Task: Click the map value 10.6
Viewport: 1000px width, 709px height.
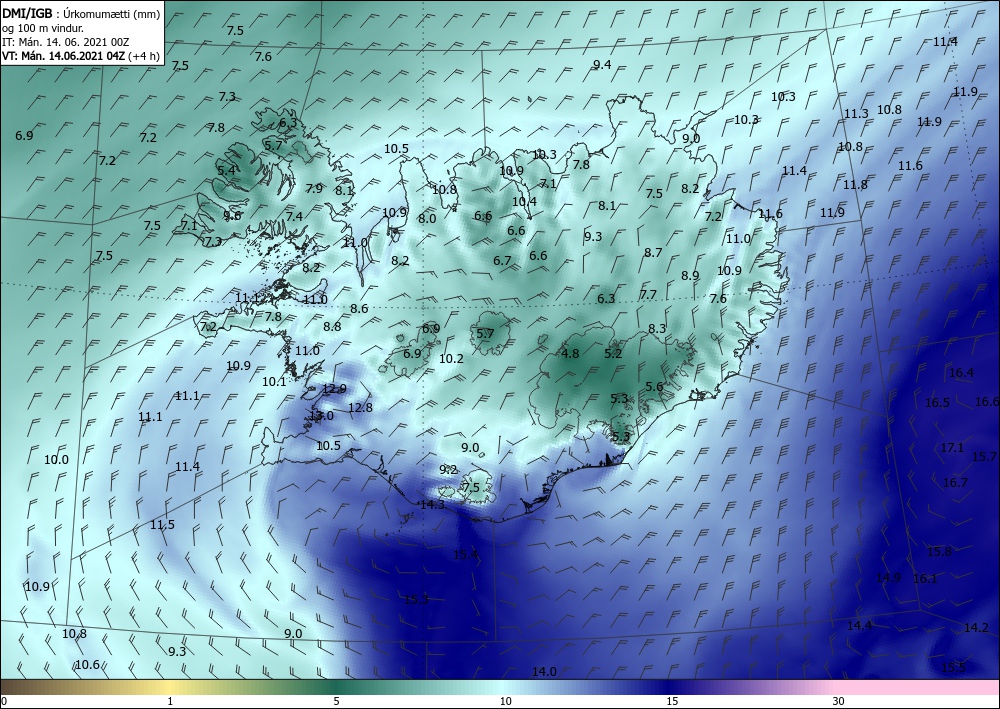Action: (87, 664)
